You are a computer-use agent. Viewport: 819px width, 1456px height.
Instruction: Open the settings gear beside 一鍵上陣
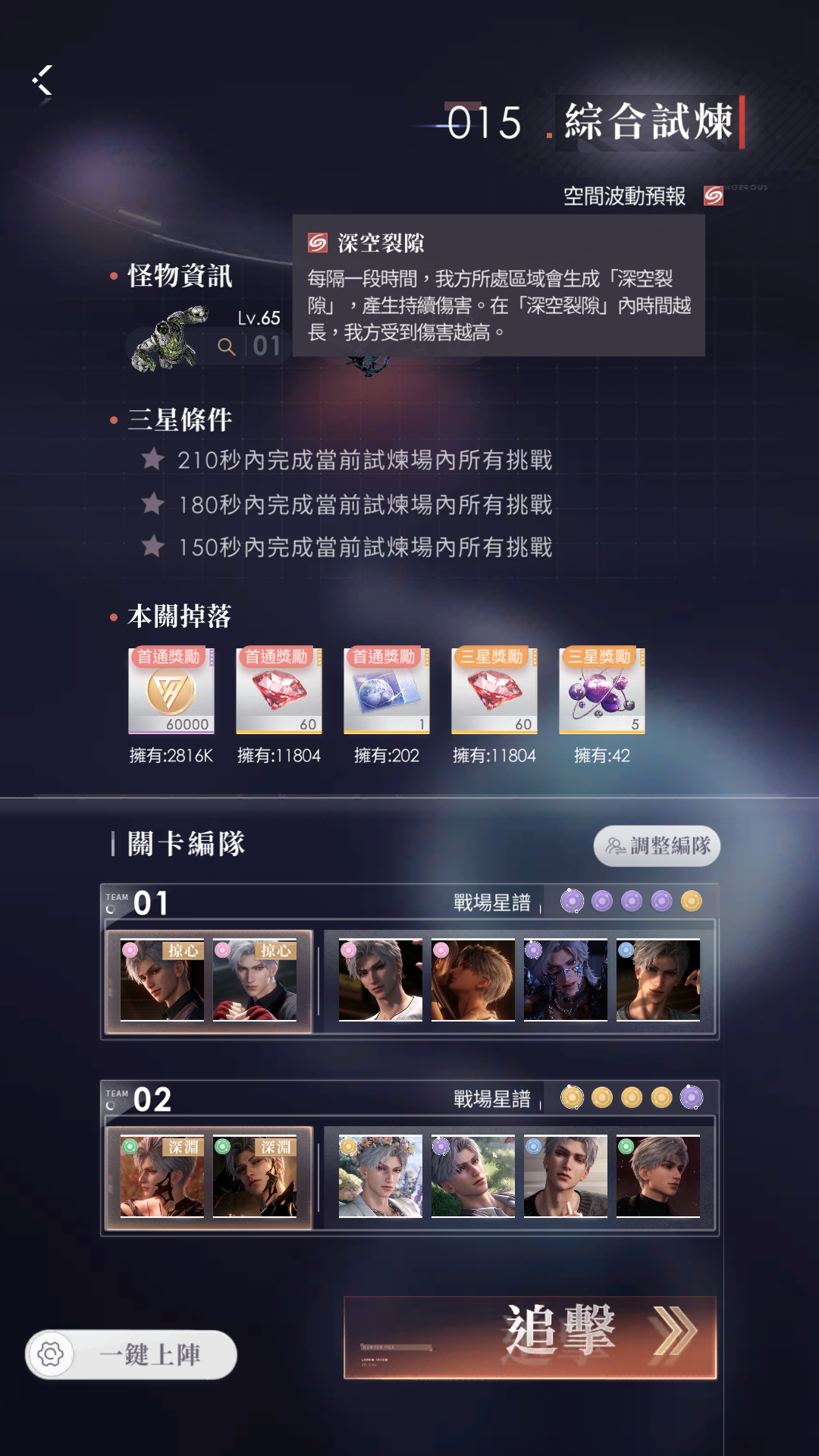tap(51, 1354)
